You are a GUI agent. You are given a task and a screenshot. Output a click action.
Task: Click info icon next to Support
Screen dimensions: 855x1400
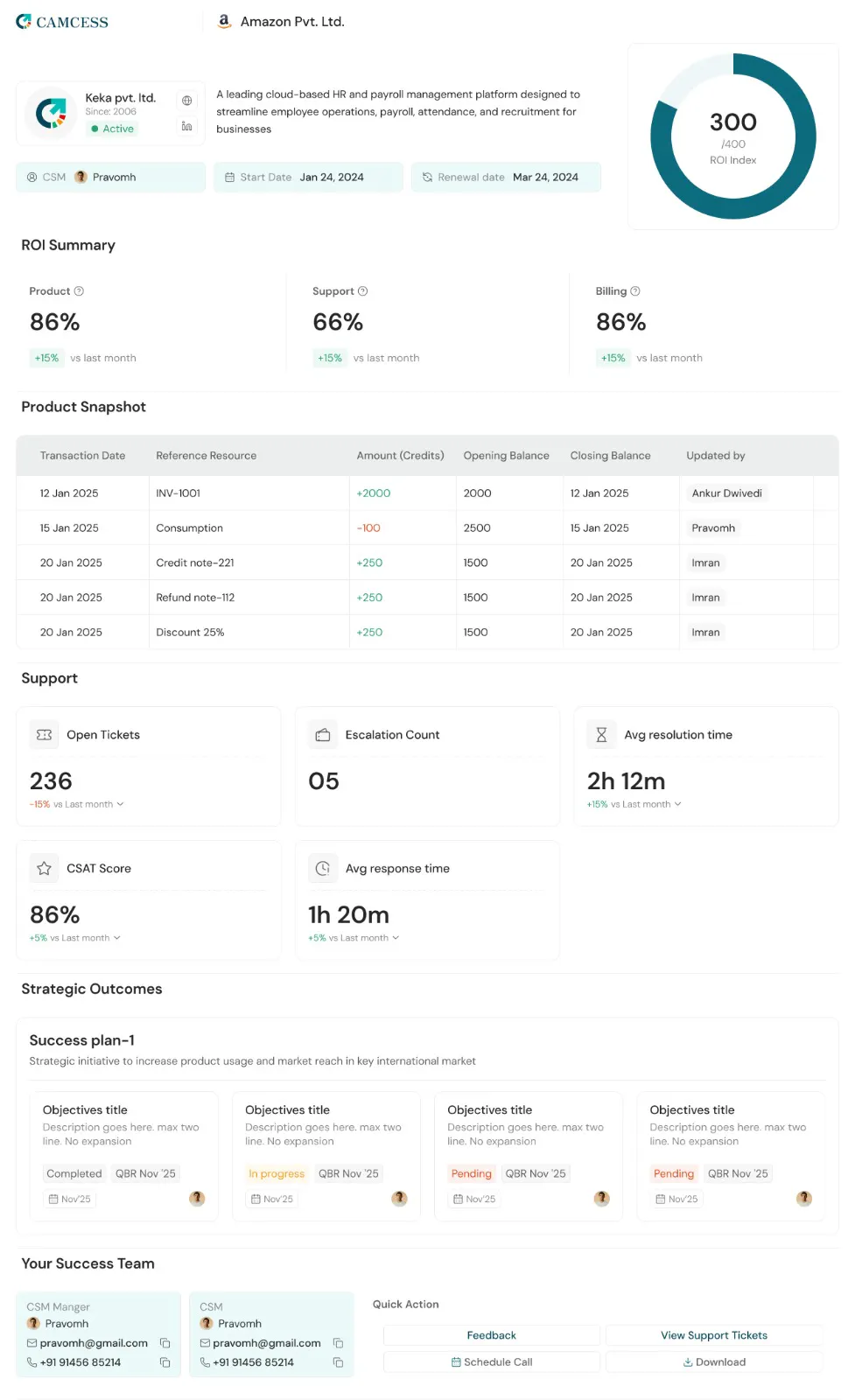[362, 291]
